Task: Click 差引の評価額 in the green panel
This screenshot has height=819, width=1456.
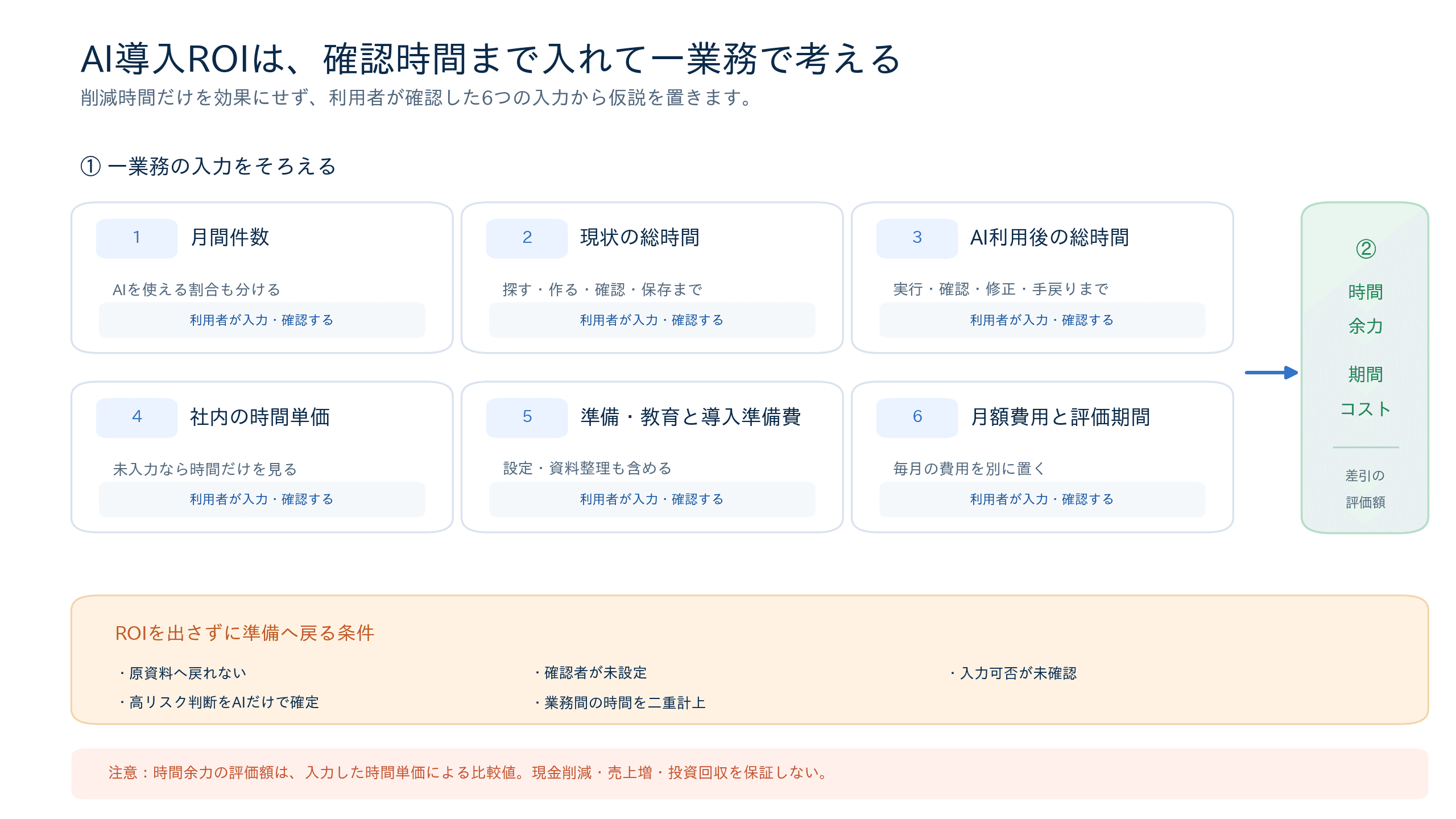Action: [1366, 489]
